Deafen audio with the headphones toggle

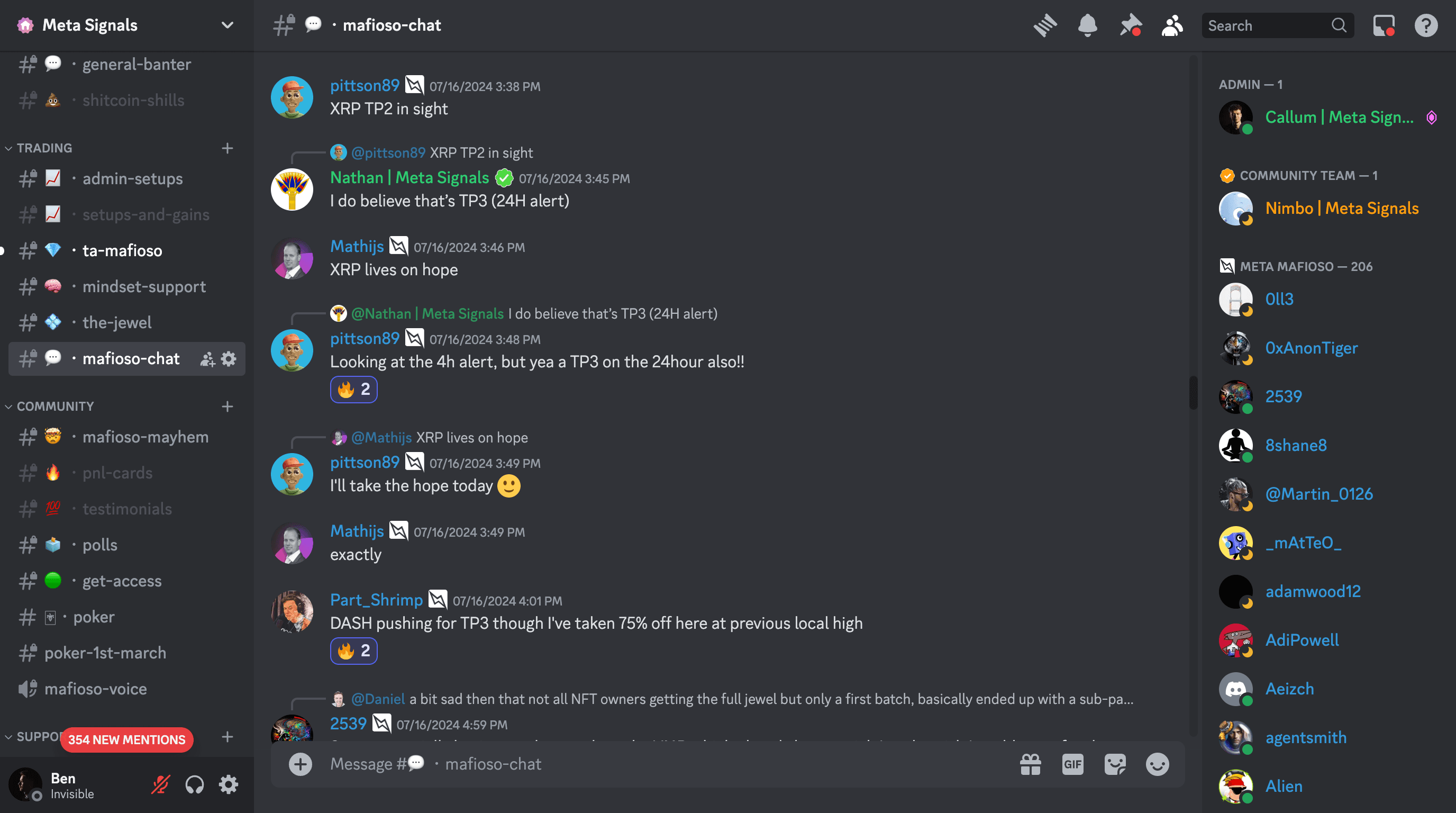coord(194,785)
